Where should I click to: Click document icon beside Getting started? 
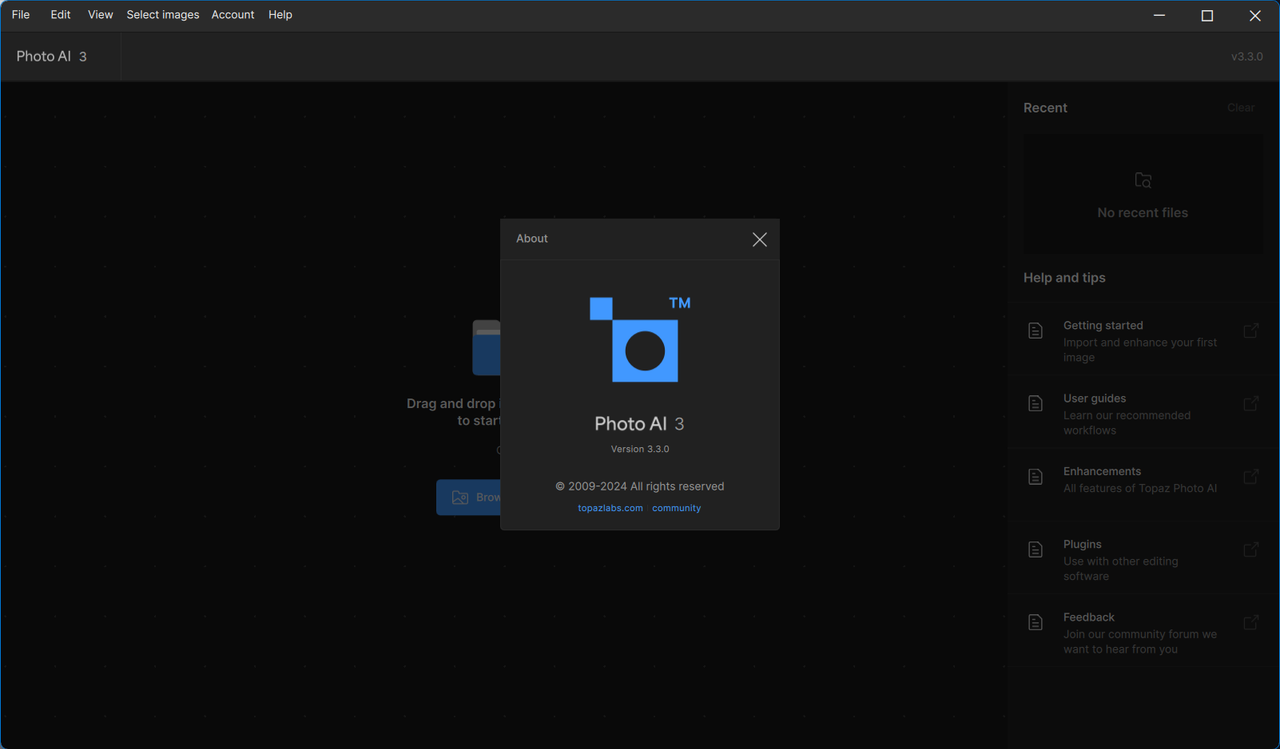point(1036,330)
